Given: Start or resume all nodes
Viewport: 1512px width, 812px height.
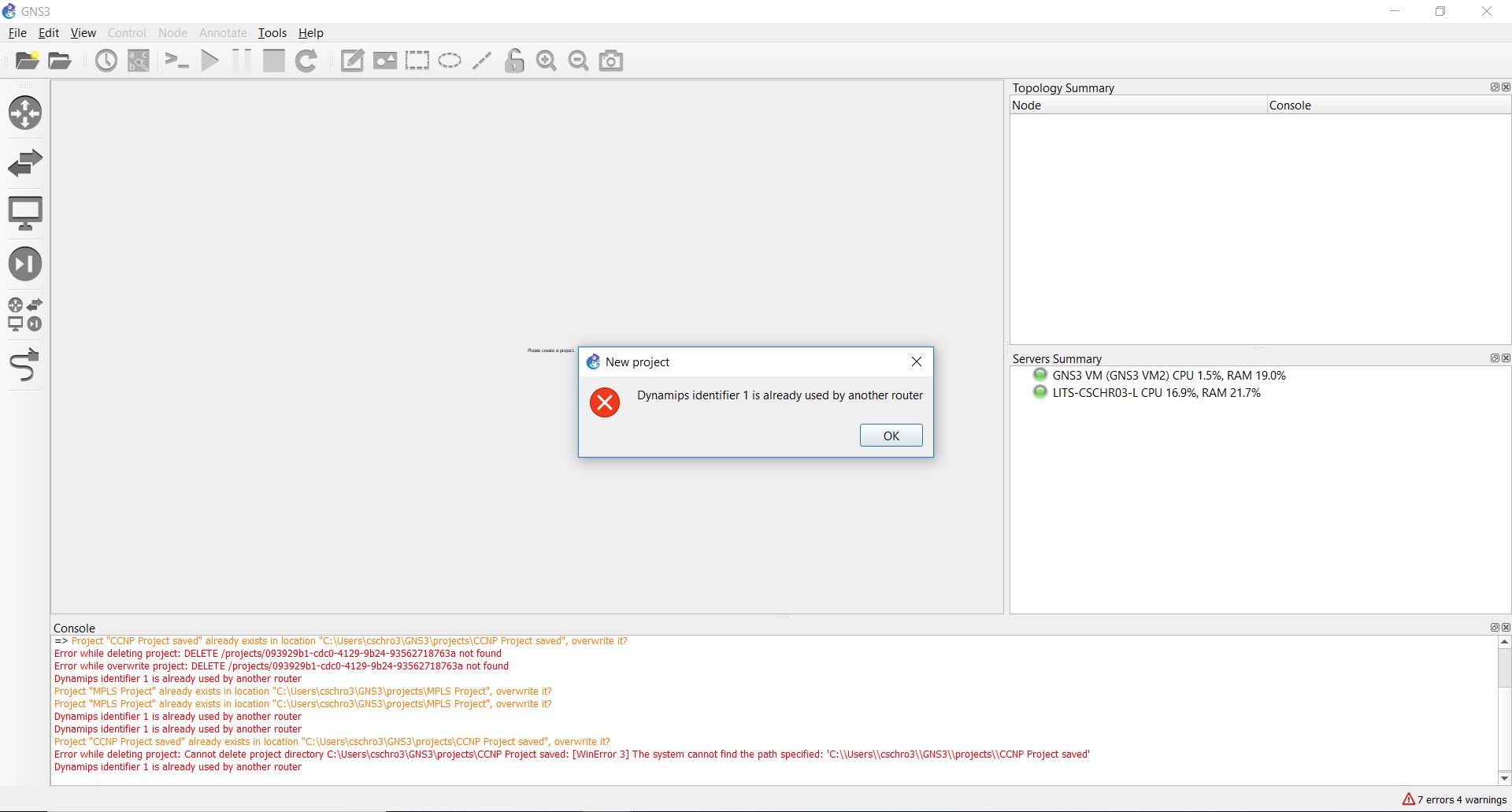Looking at the screenshot, I should [209, 61].
